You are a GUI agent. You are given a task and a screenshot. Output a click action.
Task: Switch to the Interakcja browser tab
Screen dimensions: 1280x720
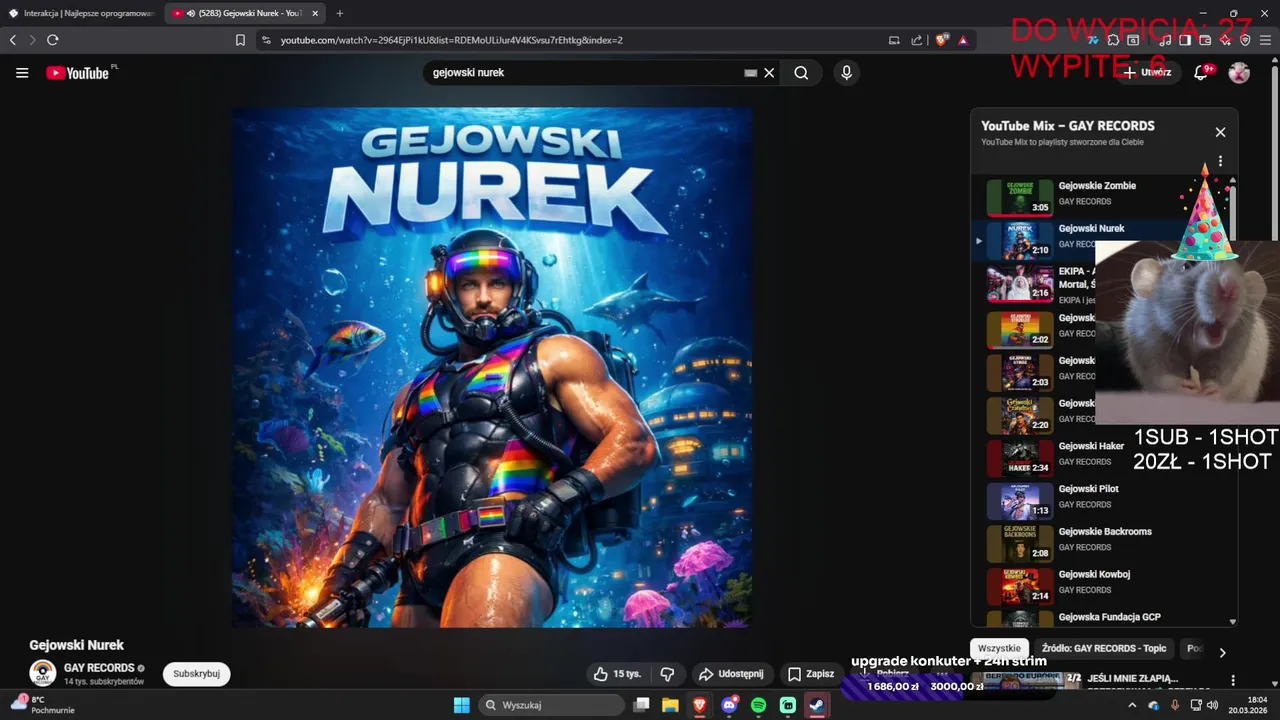81,13
